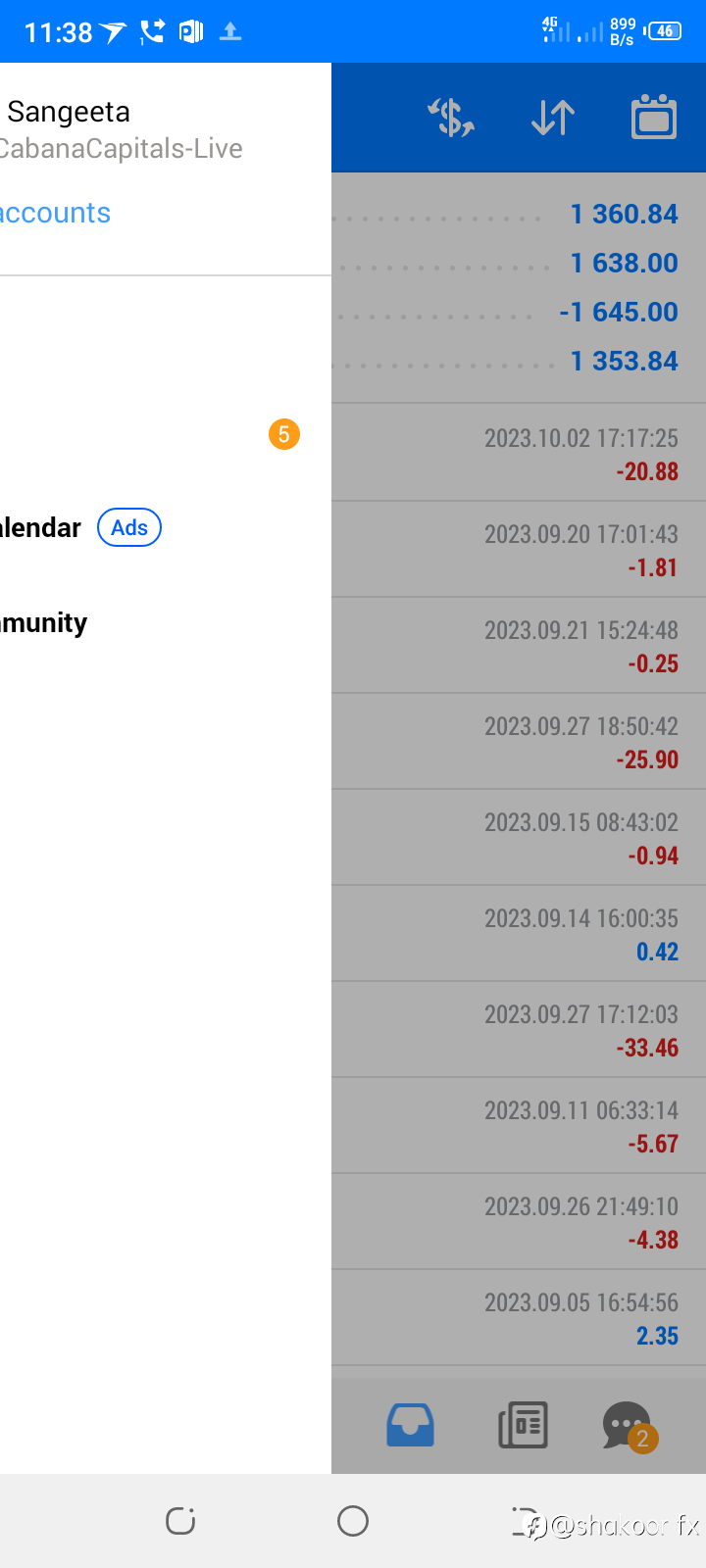This screenshot has height=1568, width=706.
Task: Open the chat messages icon
Action: coord(628,1425)
